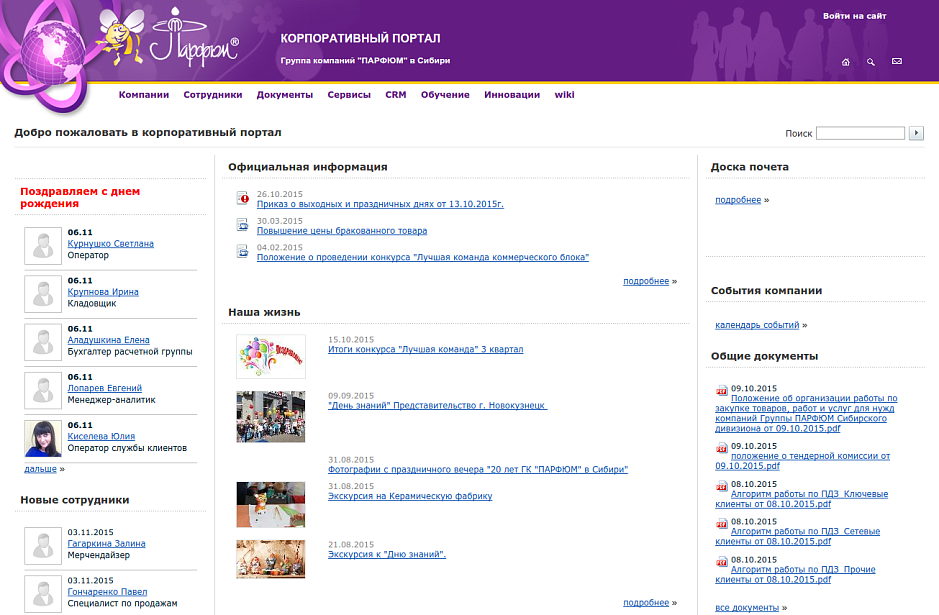
Task: Click the avatar placeholder of Гагаркина Залина
Action: tap(43, 546)
